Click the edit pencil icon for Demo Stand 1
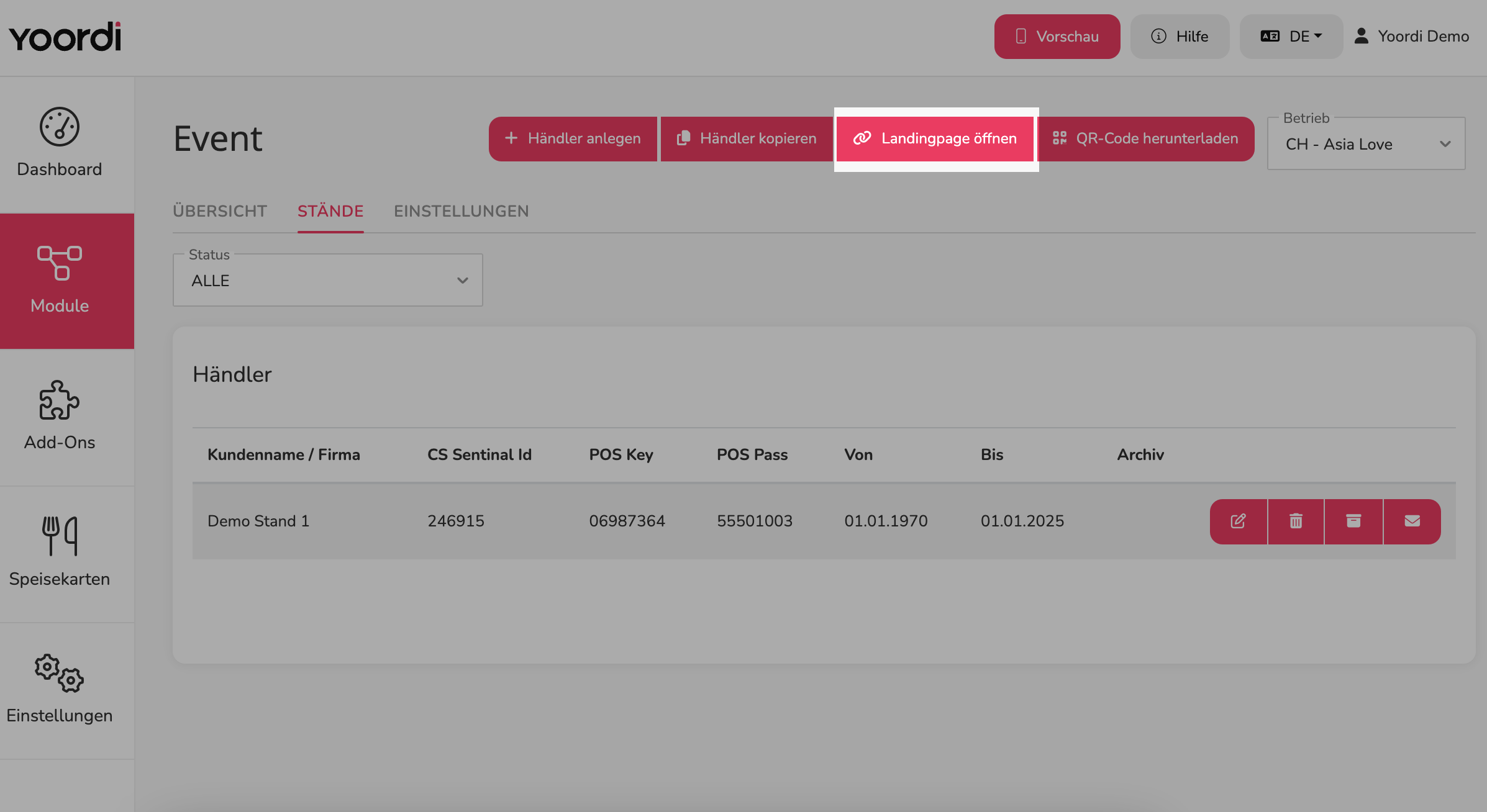 pos(1239,521)
